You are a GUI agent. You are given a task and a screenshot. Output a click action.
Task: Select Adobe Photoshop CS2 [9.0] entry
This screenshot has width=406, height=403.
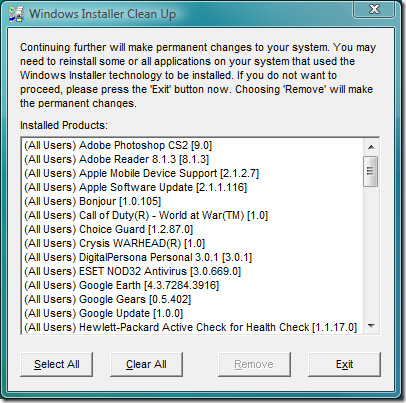click(193, 145)
